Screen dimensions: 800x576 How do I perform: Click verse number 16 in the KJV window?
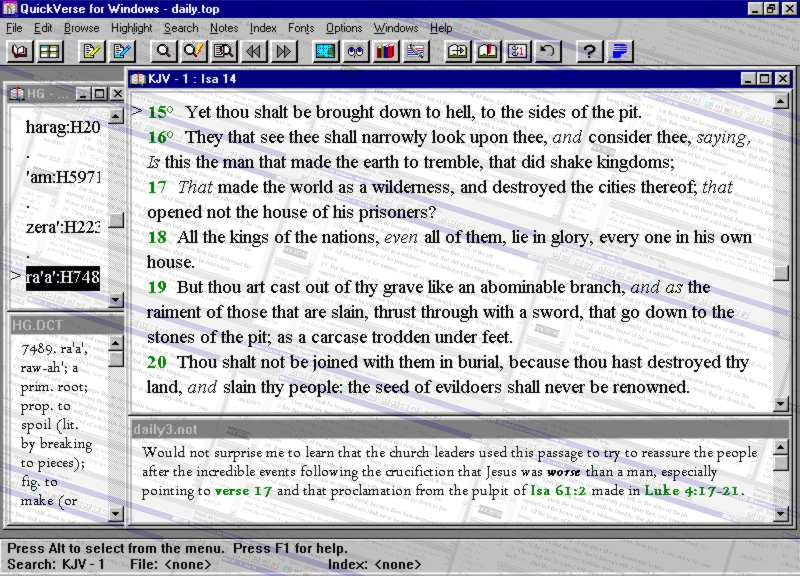(157, 137)
